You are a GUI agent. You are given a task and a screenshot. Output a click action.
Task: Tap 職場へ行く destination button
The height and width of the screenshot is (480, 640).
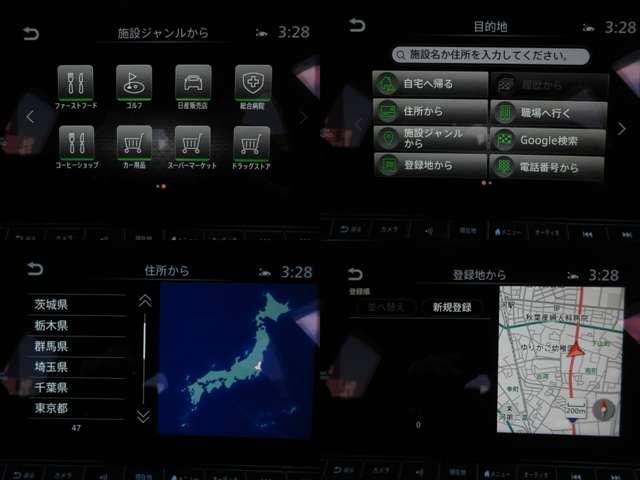click(x=549, y=113)
